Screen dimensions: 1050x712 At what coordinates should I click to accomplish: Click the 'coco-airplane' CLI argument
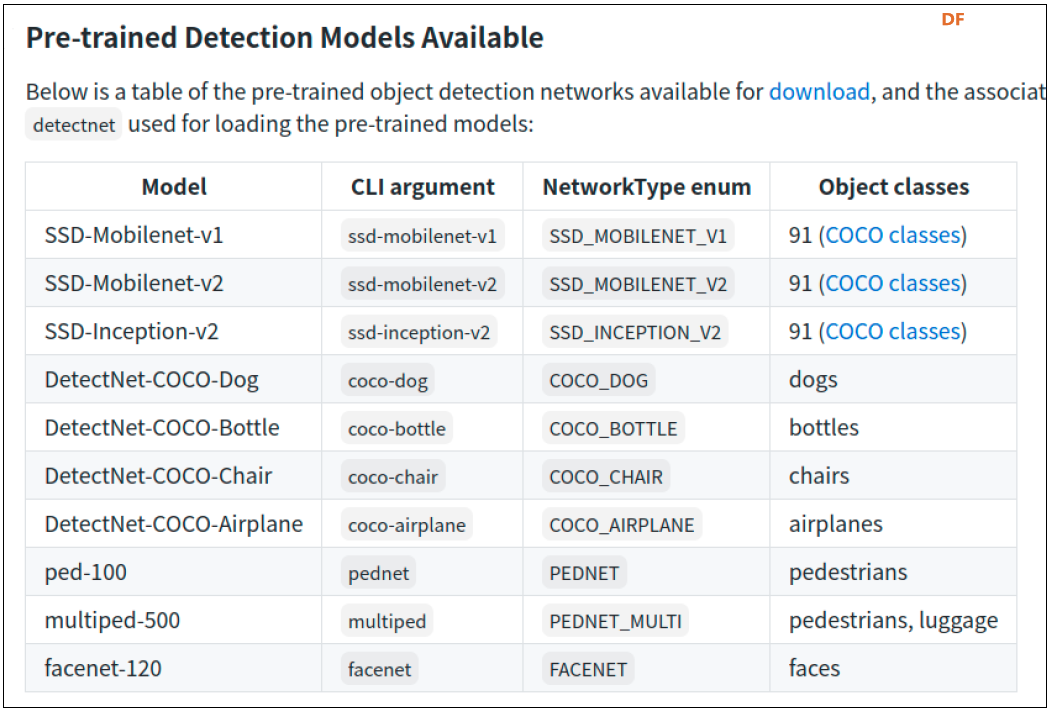click(407, 524)
